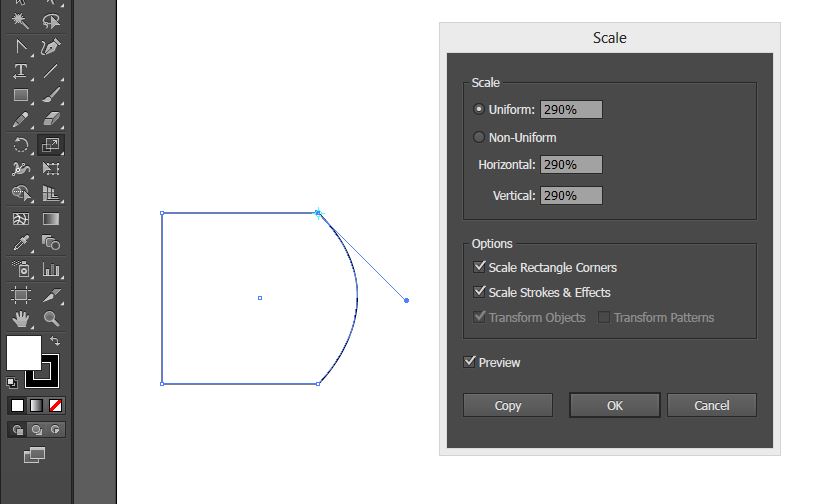The width and height of the screenshot is (829, 504).
Task: Toggle the Transform Patterns checkbox
Action: click(x=604, y=317)
